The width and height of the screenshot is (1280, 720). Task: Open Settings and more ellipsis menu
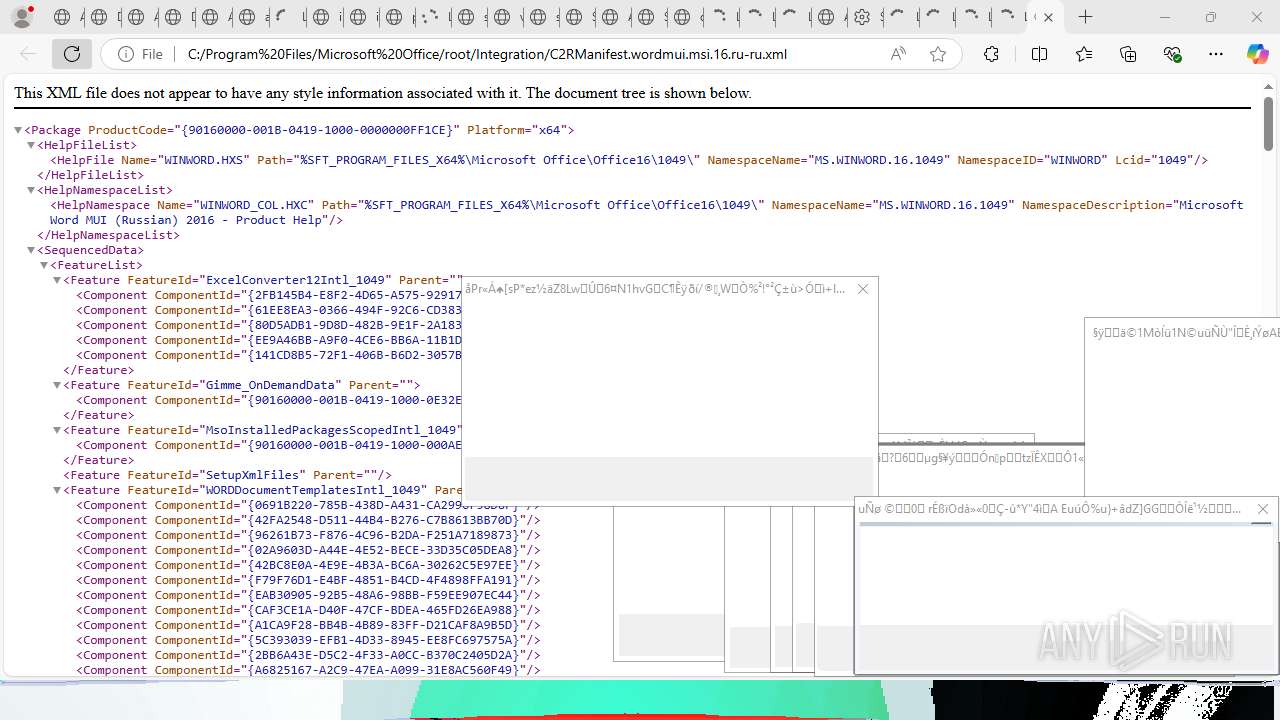1216,54
